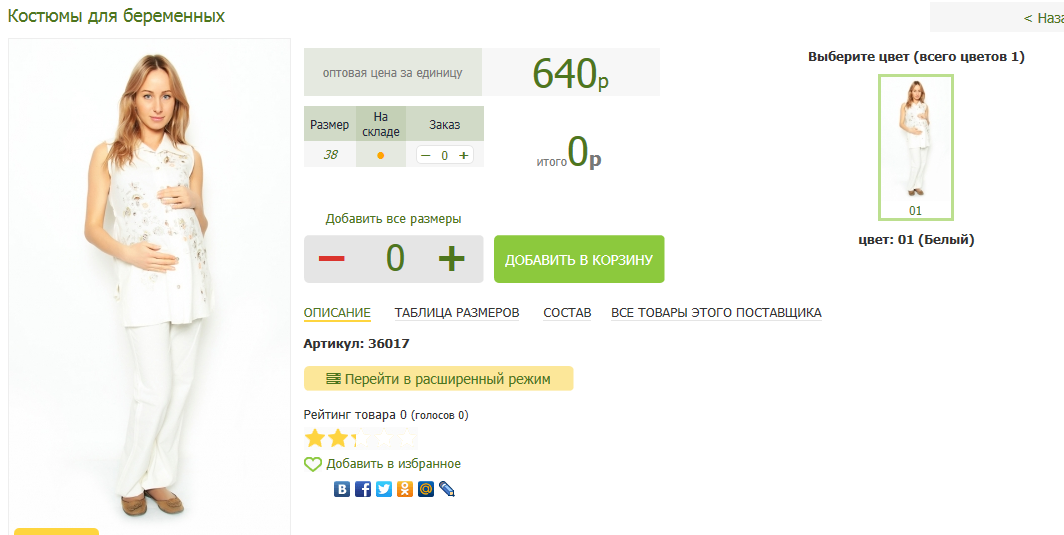The width and height of the screenshot is (1064, 535).
Task: Open 'Костюмы для беременных' category link
Action: pyautogui.click(x=116, y=16)
